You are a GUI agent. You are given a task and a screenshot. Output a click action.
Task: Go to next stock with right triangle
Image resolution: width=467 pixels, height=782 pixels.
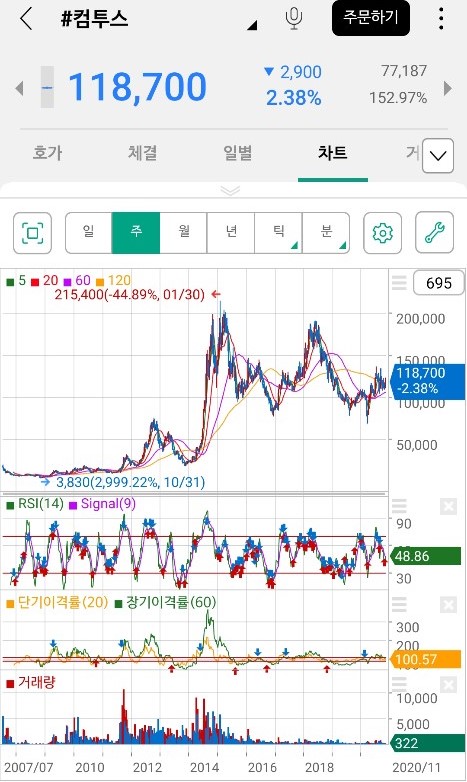448,88
